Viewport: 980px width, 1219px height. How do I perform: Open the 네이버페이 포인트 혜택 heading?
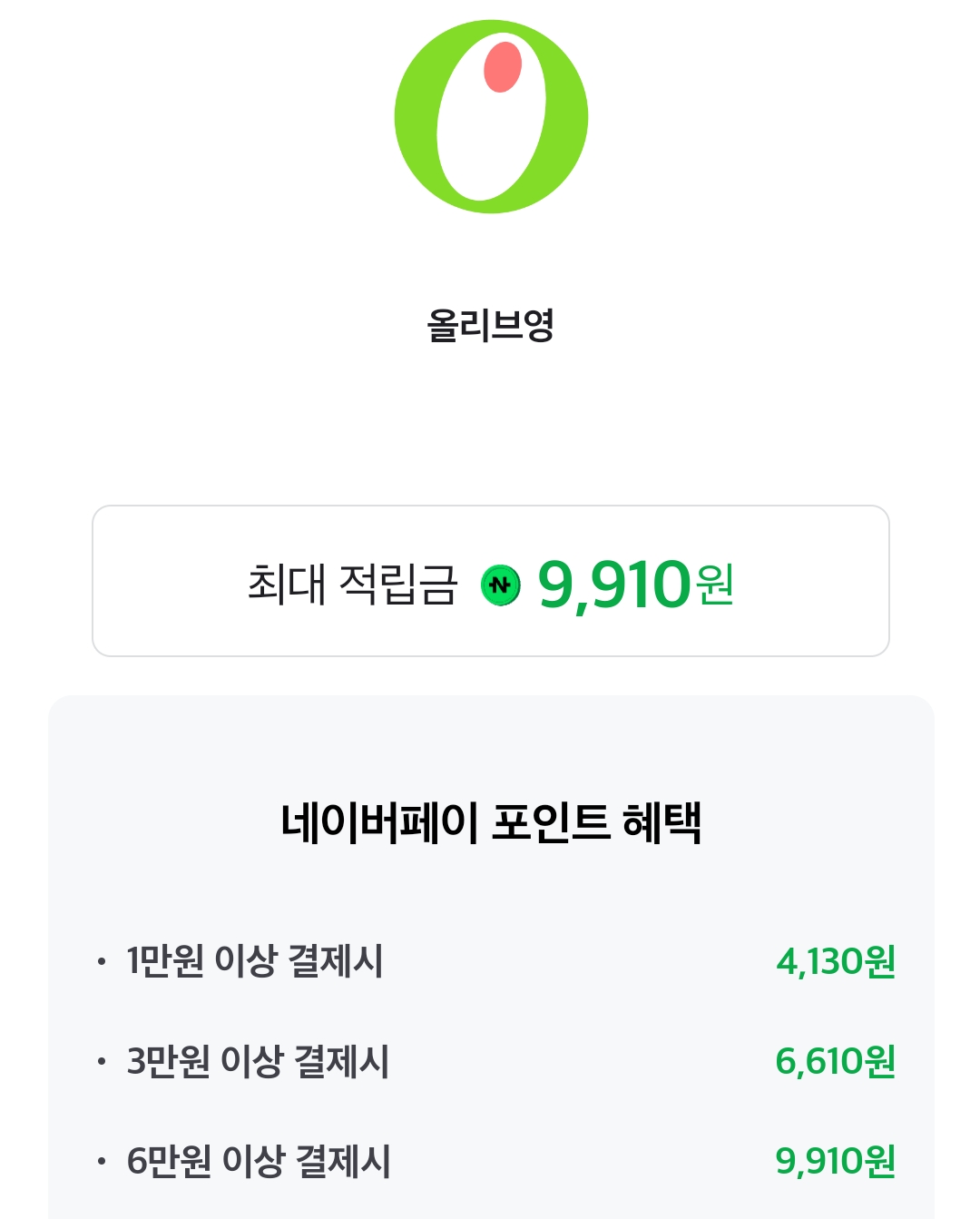pos(490,822)
